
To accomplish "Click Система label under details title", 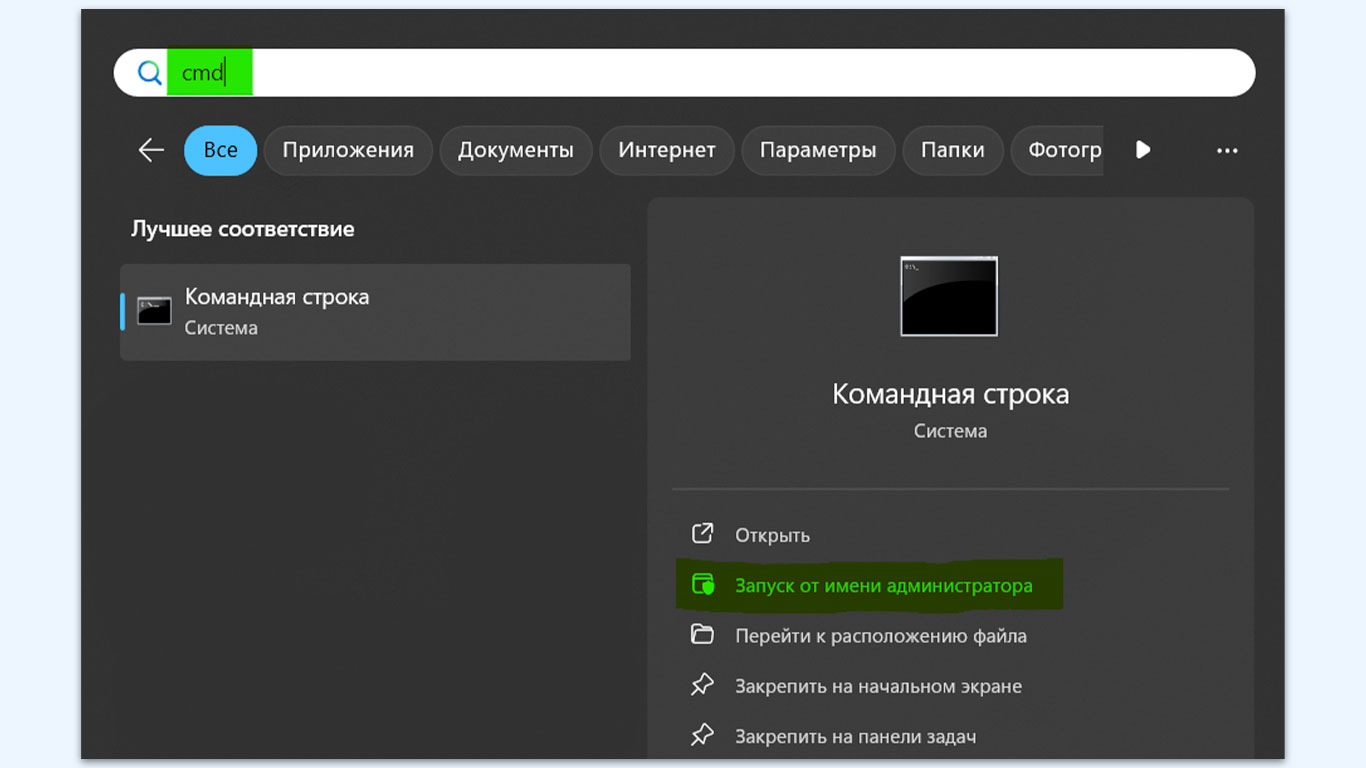I will pos(950,431).
